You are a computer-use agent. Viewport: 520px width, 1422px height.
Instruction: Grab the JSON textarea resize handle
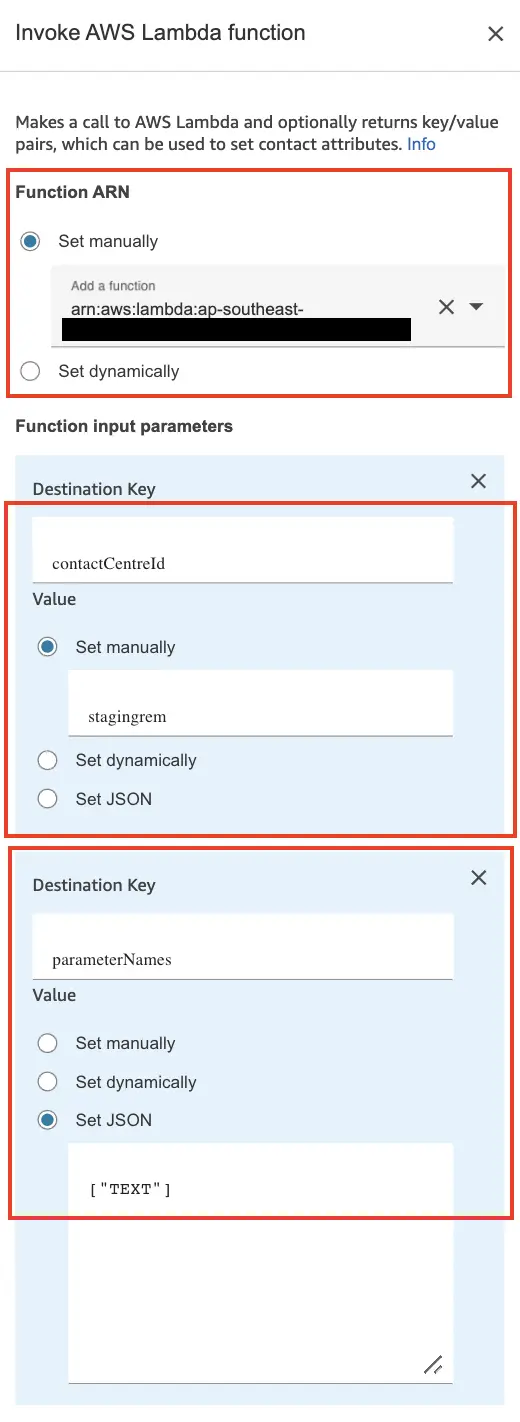[x=433, y=1364]
